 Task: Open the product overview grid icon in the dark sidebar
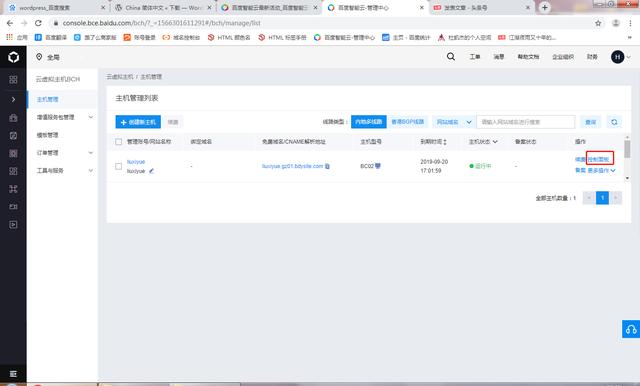click(13, 80)
